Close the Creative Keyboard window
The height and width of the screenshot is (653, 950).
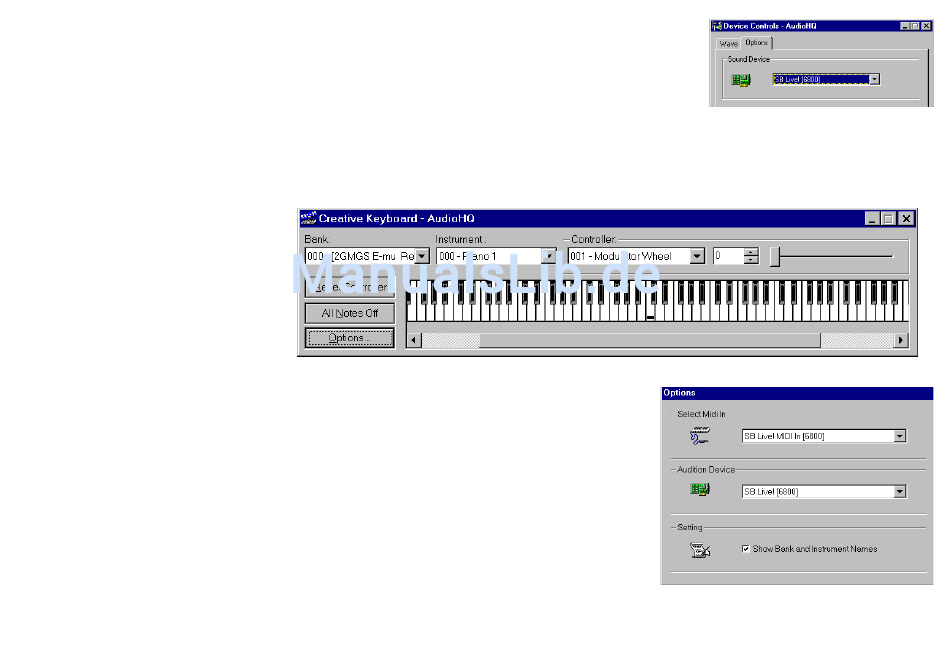(x=906, y=219)
